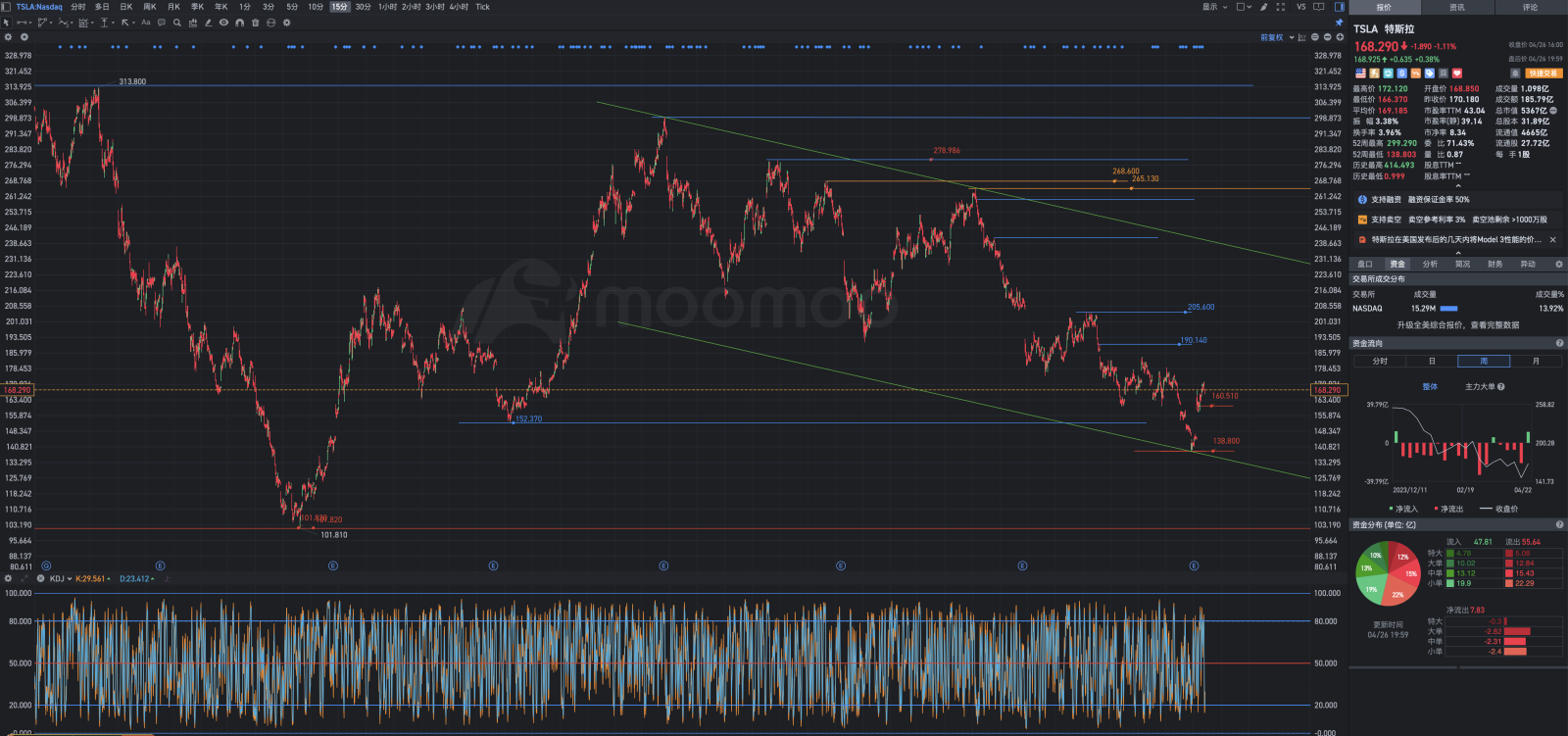Select 月 capital flow period
The height and width of the screenshot is (736, 1568).
tap(1536, 362)
